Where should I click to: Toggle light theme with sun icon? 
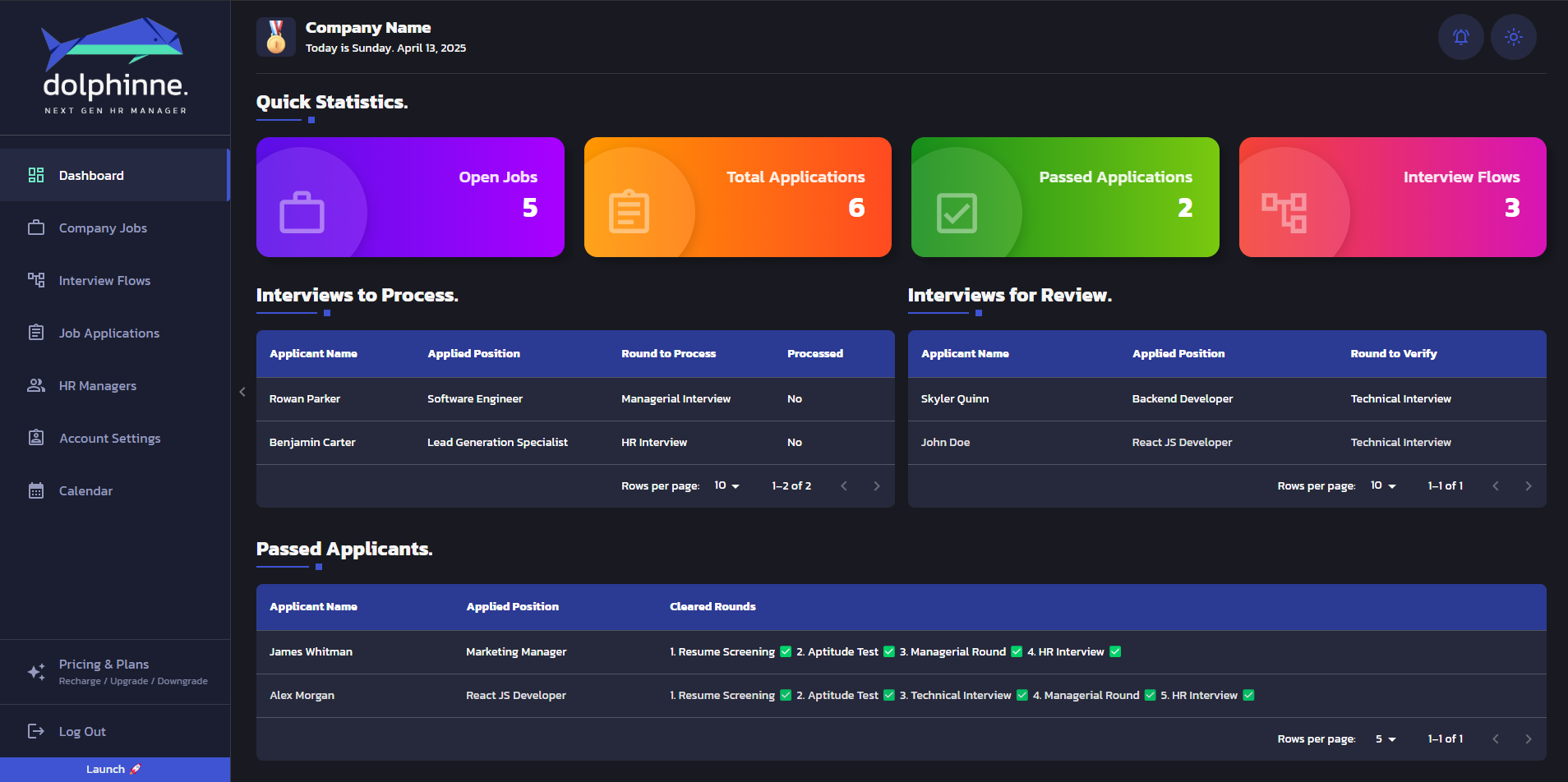[1513, 37]
